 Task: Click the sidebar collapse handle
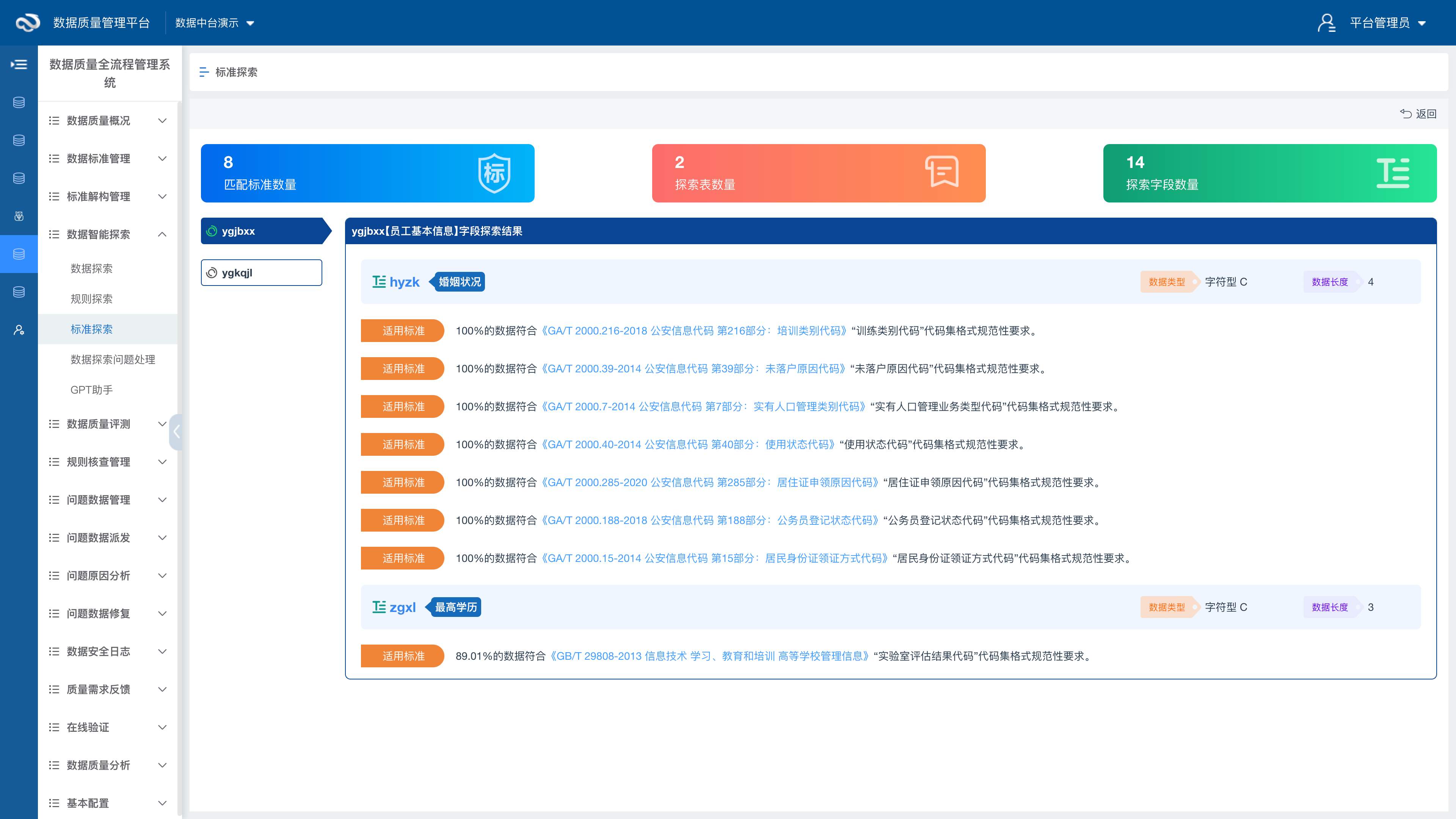click(176, 432)
